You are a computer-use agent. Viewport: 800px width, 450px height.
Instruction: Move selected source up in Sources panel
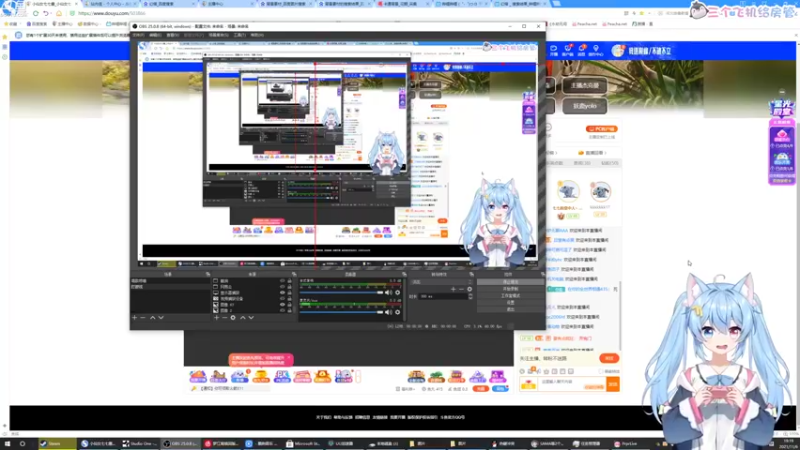(243, 317)
